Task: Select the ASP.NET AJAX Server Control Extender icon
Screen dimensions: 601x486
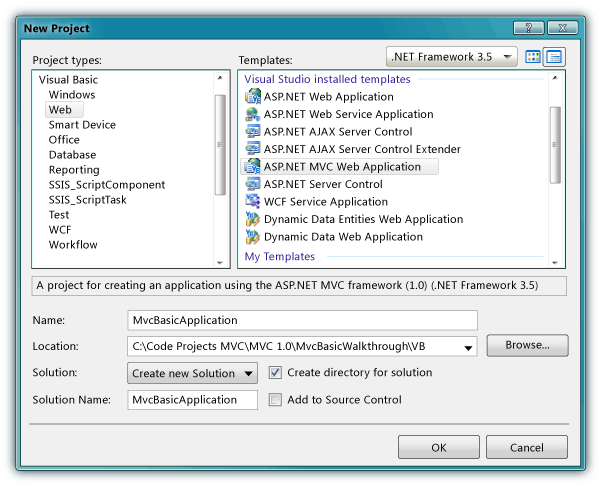Action: [x=253, y=149]
